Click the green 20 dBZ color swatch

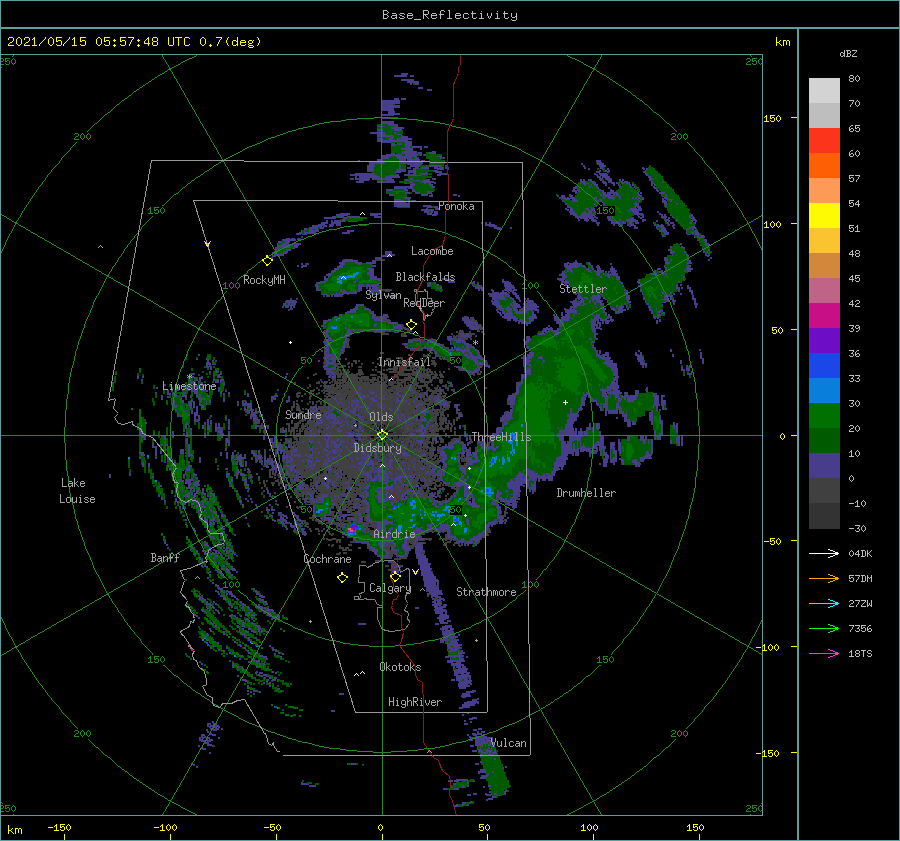coord(824,416)
